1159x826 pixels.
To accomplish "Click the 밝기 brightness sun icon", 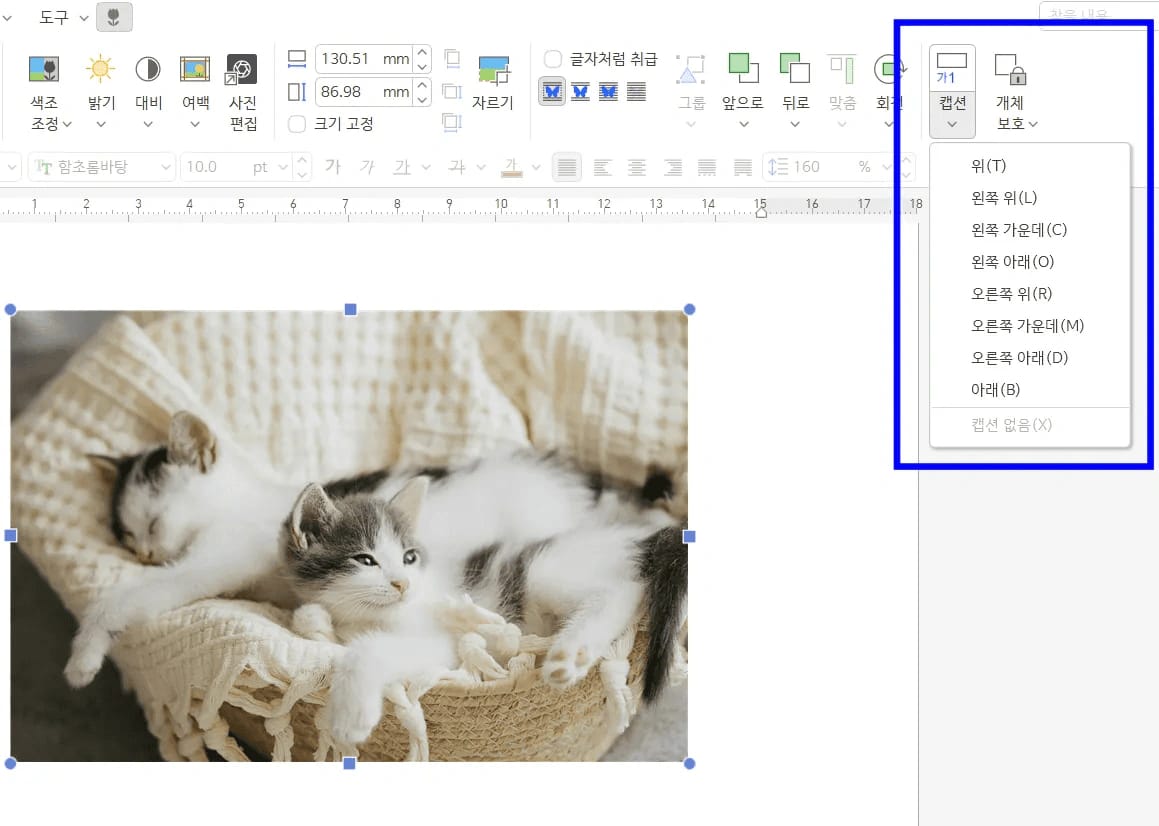I will [100, 69].
